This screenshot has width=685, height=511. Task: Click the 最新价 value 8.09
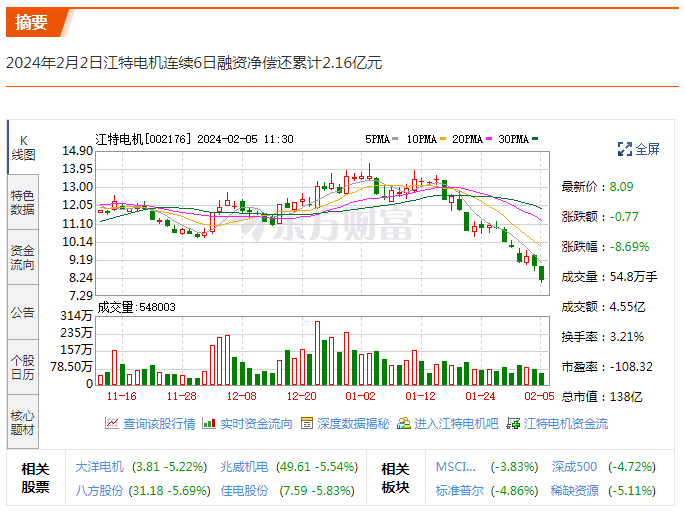(x=621, y=187)
